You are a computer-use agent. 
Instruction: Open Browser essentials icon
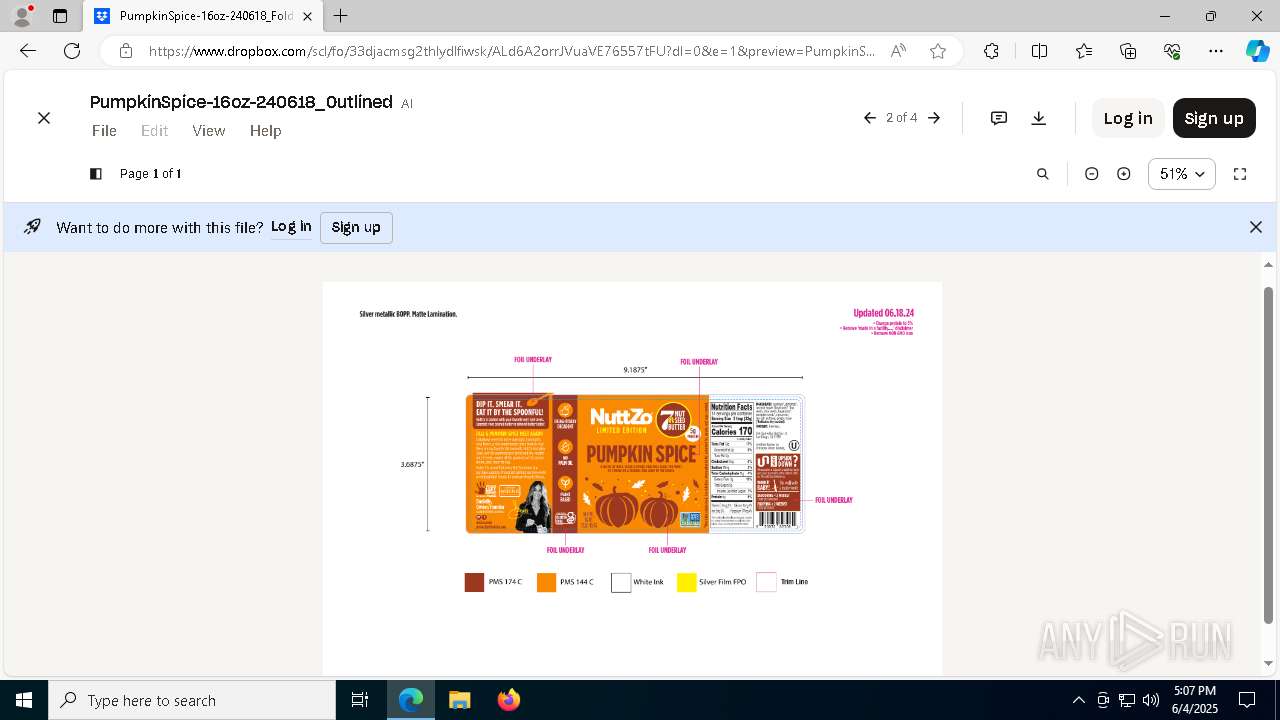[x=1172, y=51]
